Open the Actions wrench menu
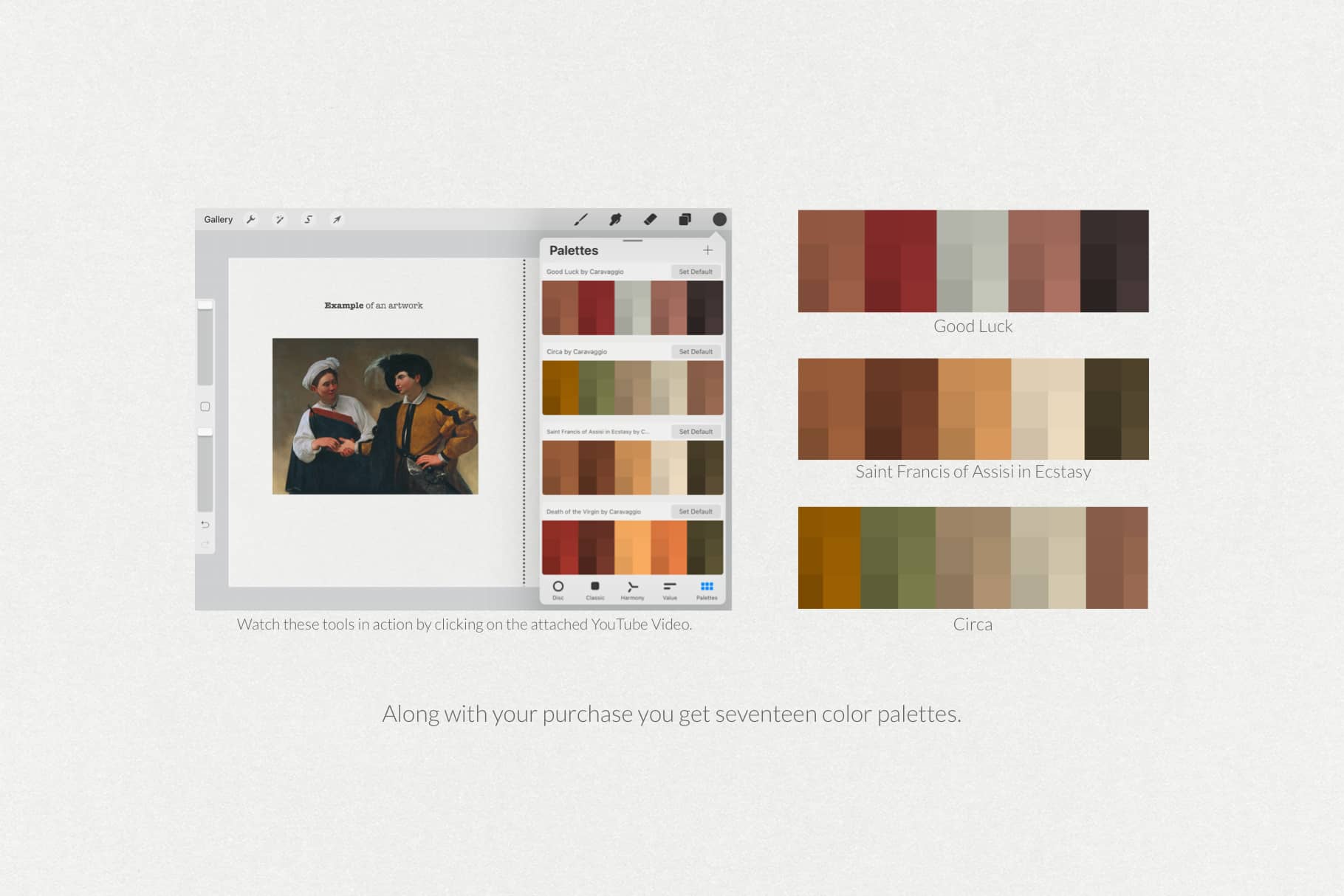Viewport: 1344px width, 896px height. tap(251, 219)
